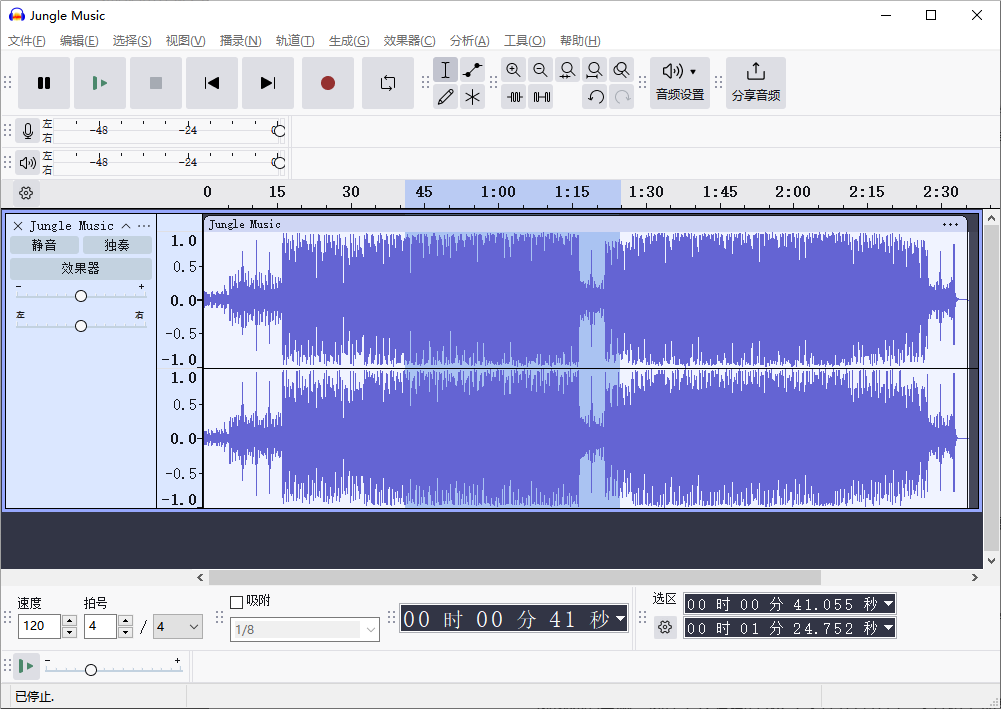Solo the Jungle Music track
Viewport: 1001px width, 709px height.
tap(115, 244)
